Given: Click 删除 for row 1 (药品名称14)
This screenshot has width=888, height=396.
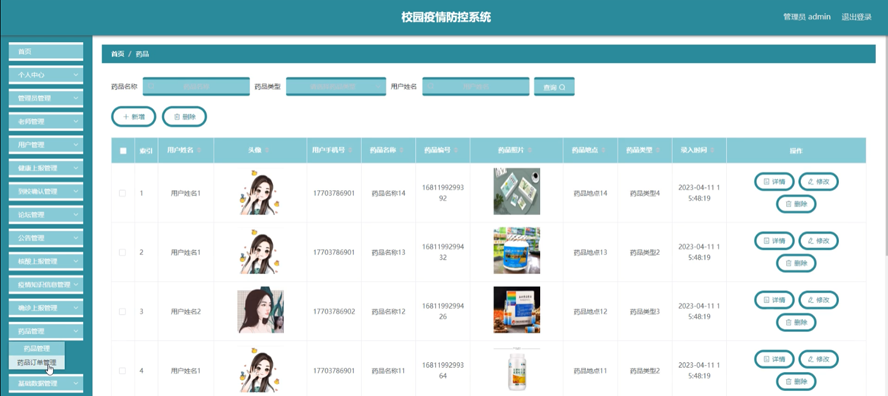Looking at the screenshot, I should point(796,204).
